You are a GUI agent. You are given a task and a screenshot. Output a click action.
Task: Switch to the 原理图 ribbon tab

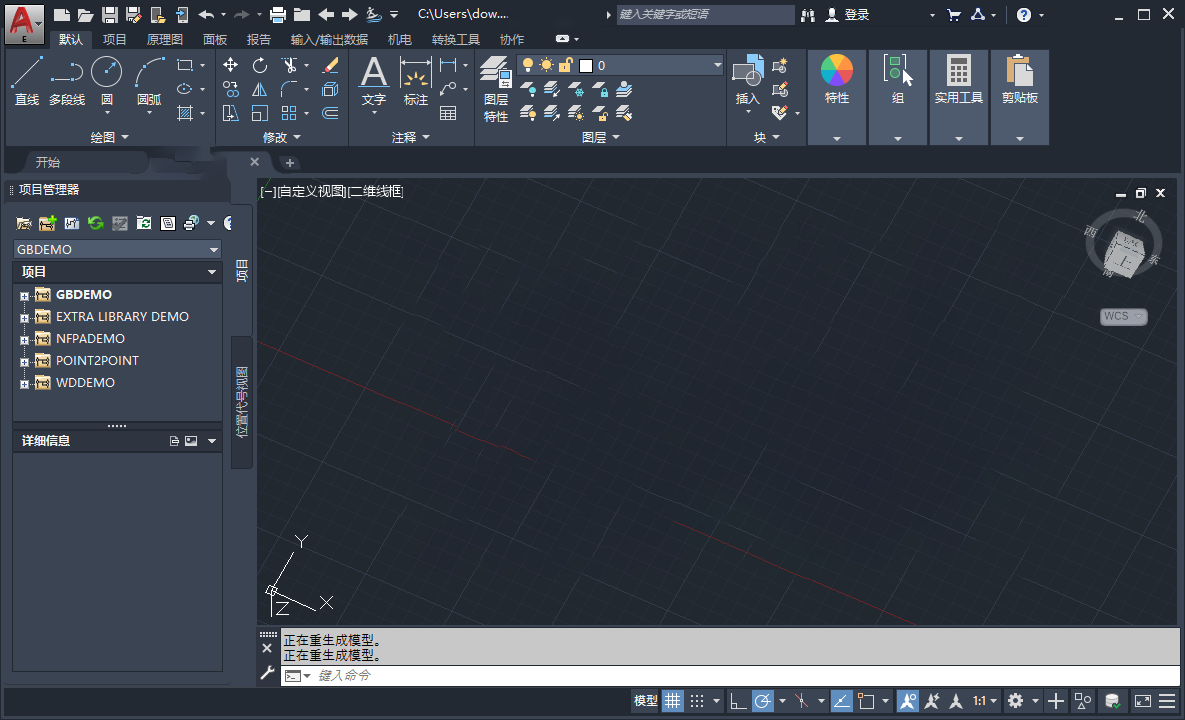[165, 39]
